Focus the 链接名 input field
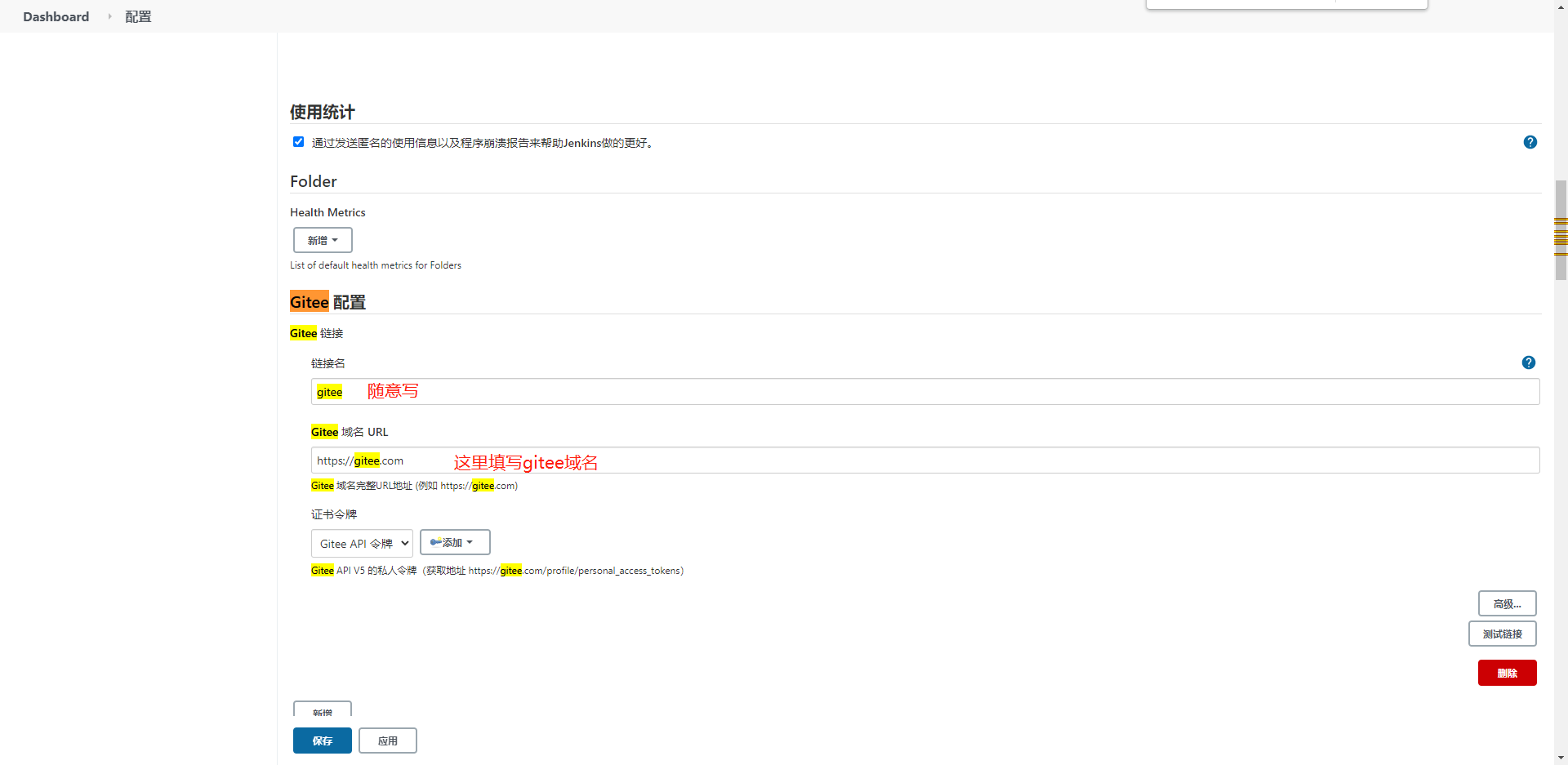 (925, 391)
